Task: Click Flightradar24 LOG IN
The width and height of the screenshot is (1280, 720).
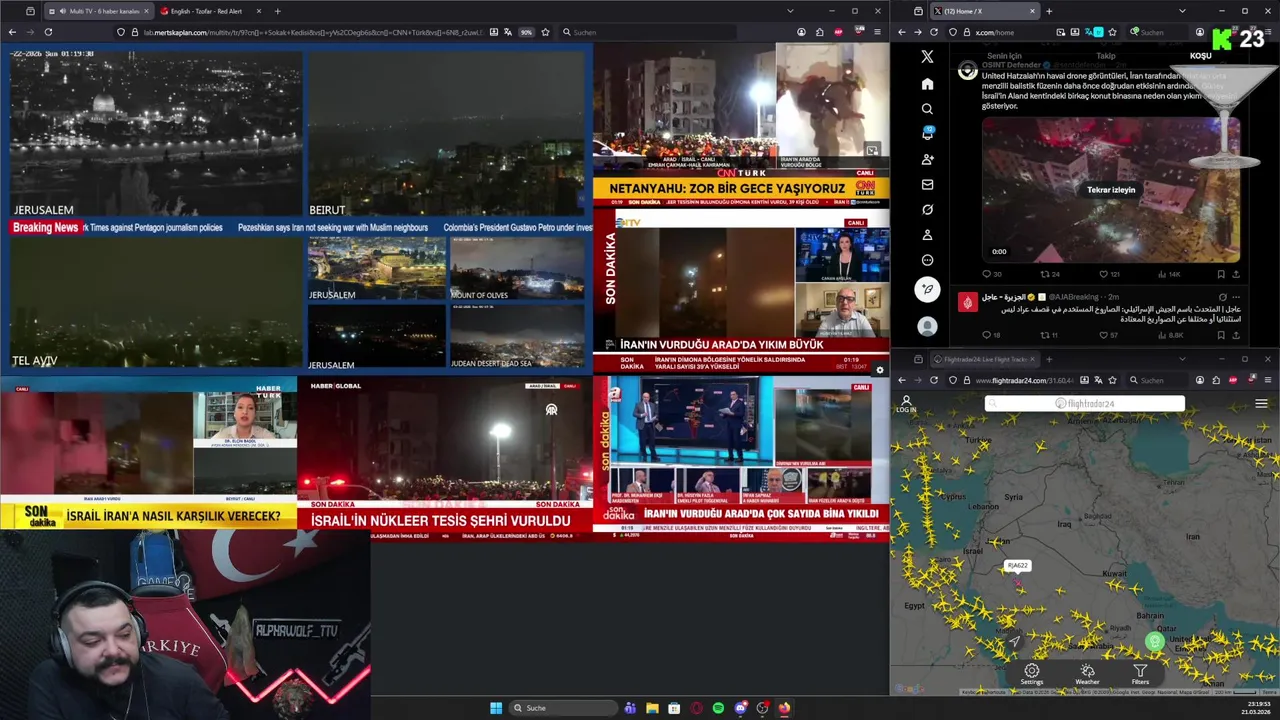Action: 906,404
